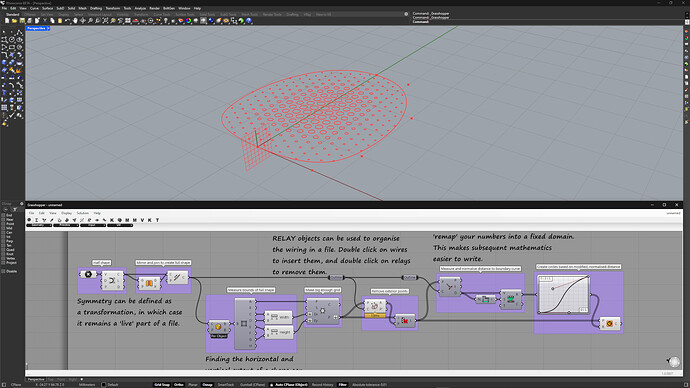The width and height of the screenshot is (690, 388).
Task: Click orange mirror component icon
Action: pyautogui.click(x=149, y=283)
